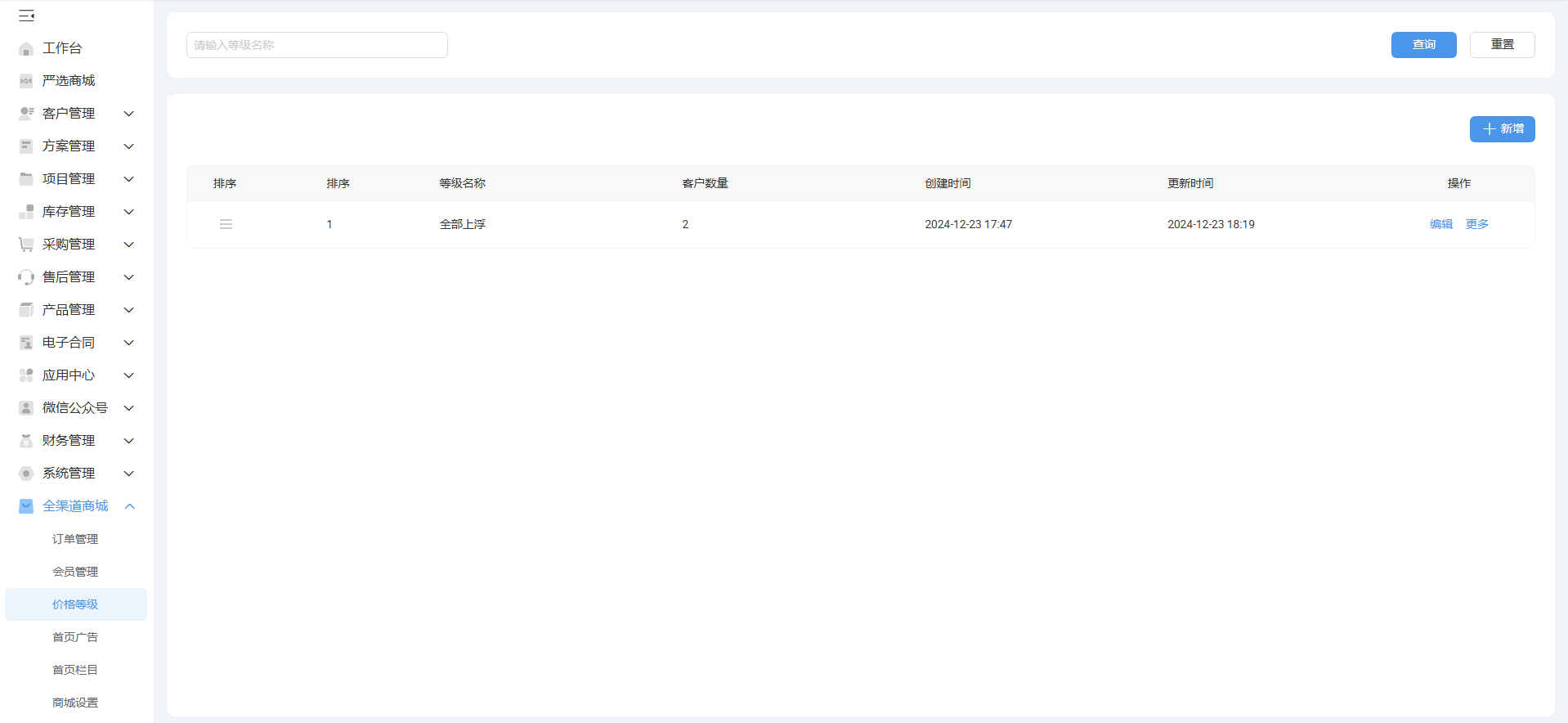The width and height of the screenshot is (1568, 723).
Task: Click the blue 查询 button
Action: click(x=1424, y=45)
